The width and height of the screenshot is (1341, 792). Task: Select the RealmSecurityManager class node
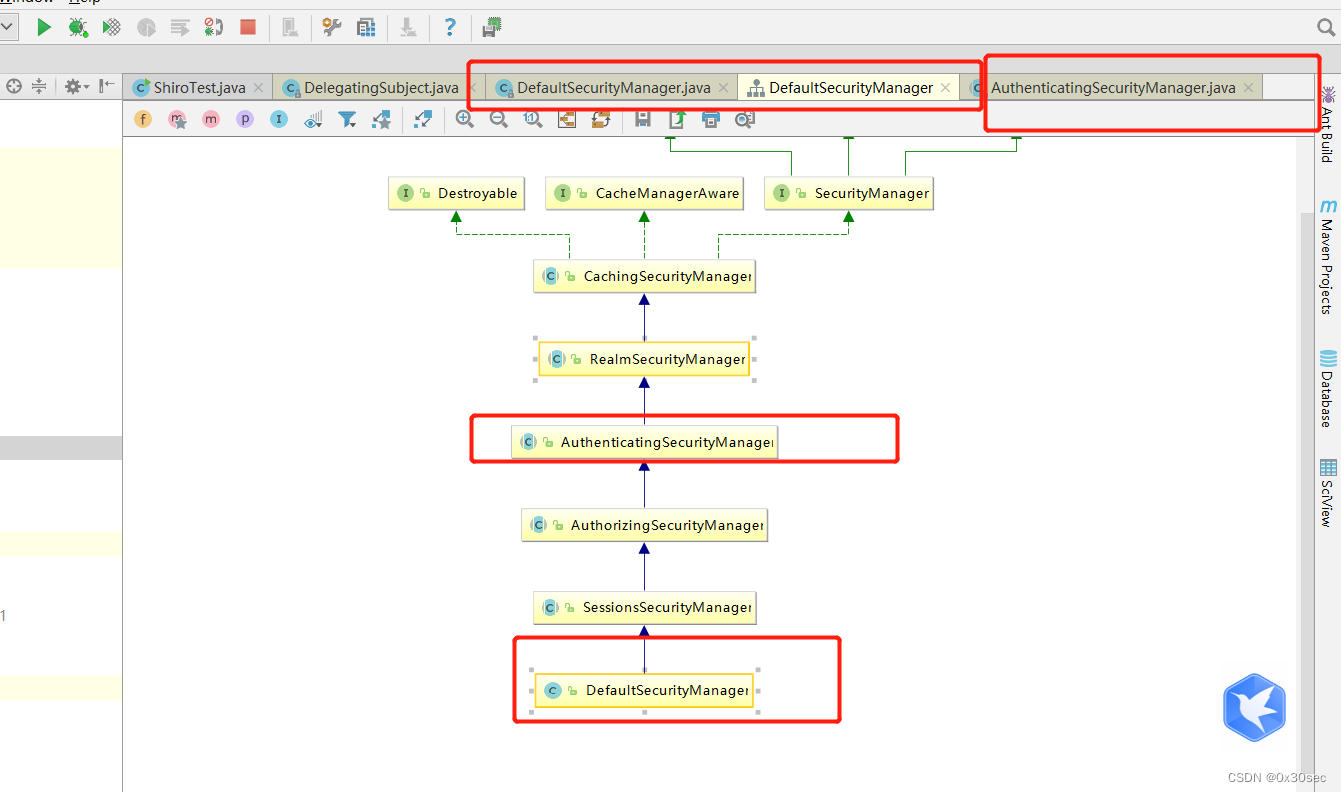coord(644,359)
